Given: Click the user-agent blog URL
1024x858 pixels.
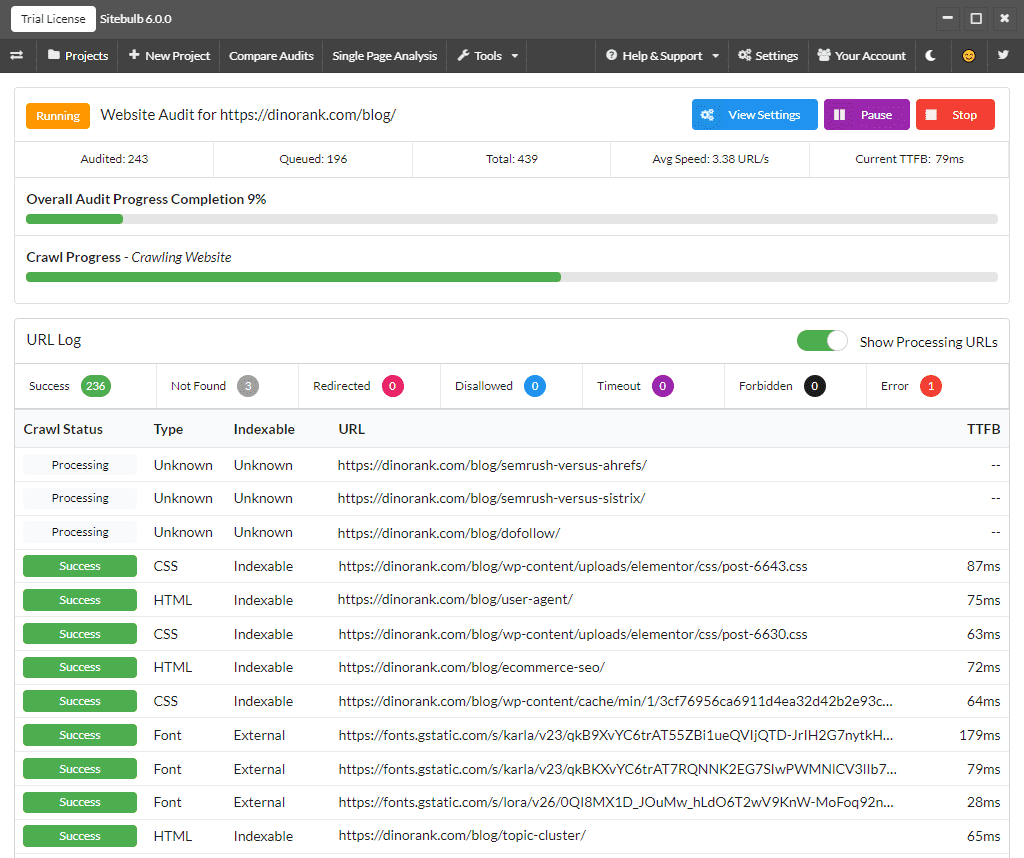Looking at the screenshot, I should click(x=455, y=599).
